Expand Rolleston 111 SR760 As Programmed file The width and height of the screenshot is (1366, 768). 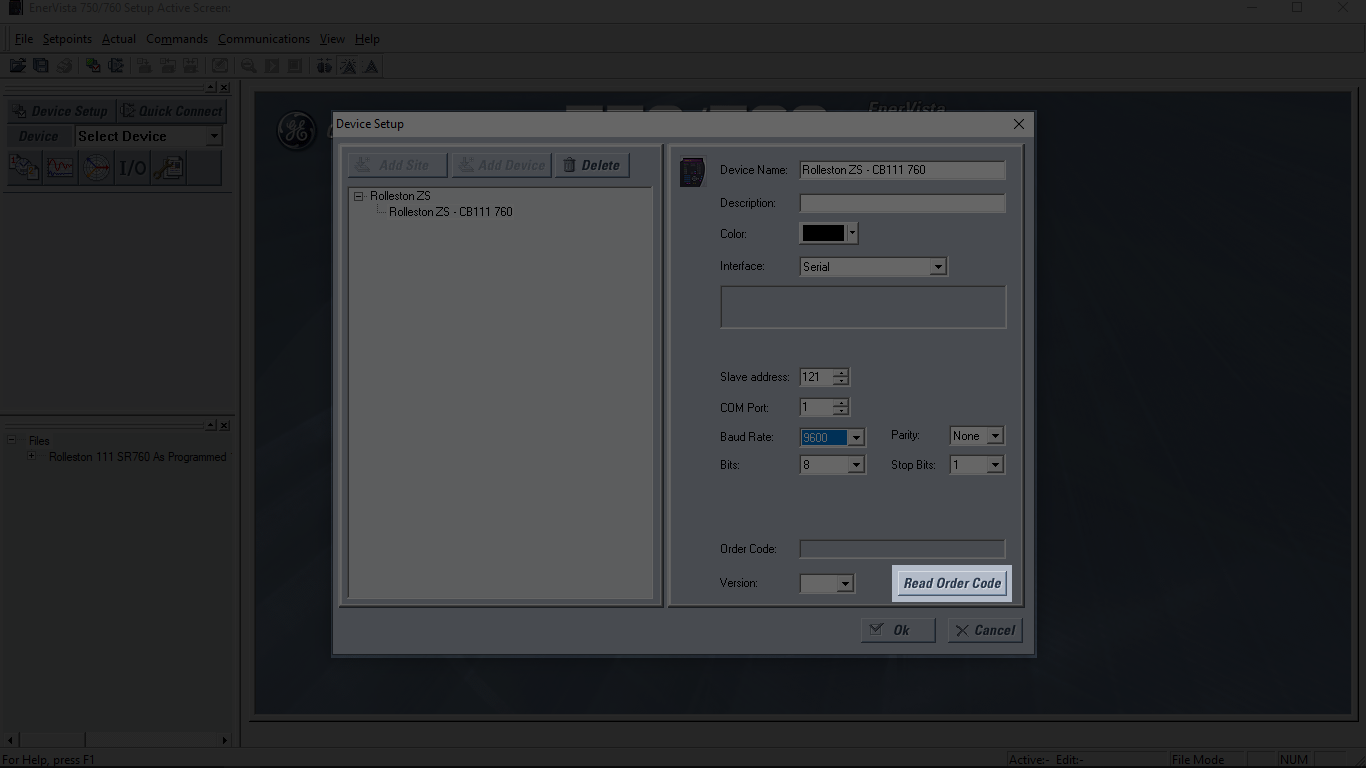(x=32, y=456)
